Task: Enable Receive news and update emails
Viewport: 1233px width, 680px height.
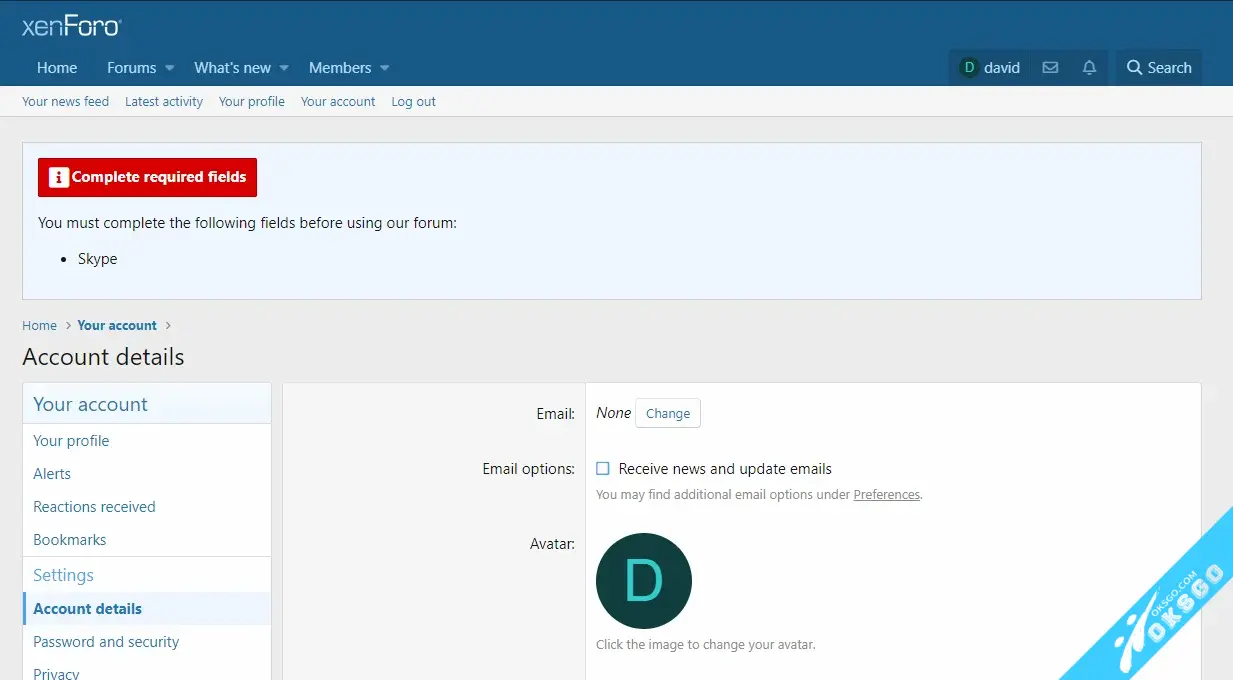Action: coord(603,469)
